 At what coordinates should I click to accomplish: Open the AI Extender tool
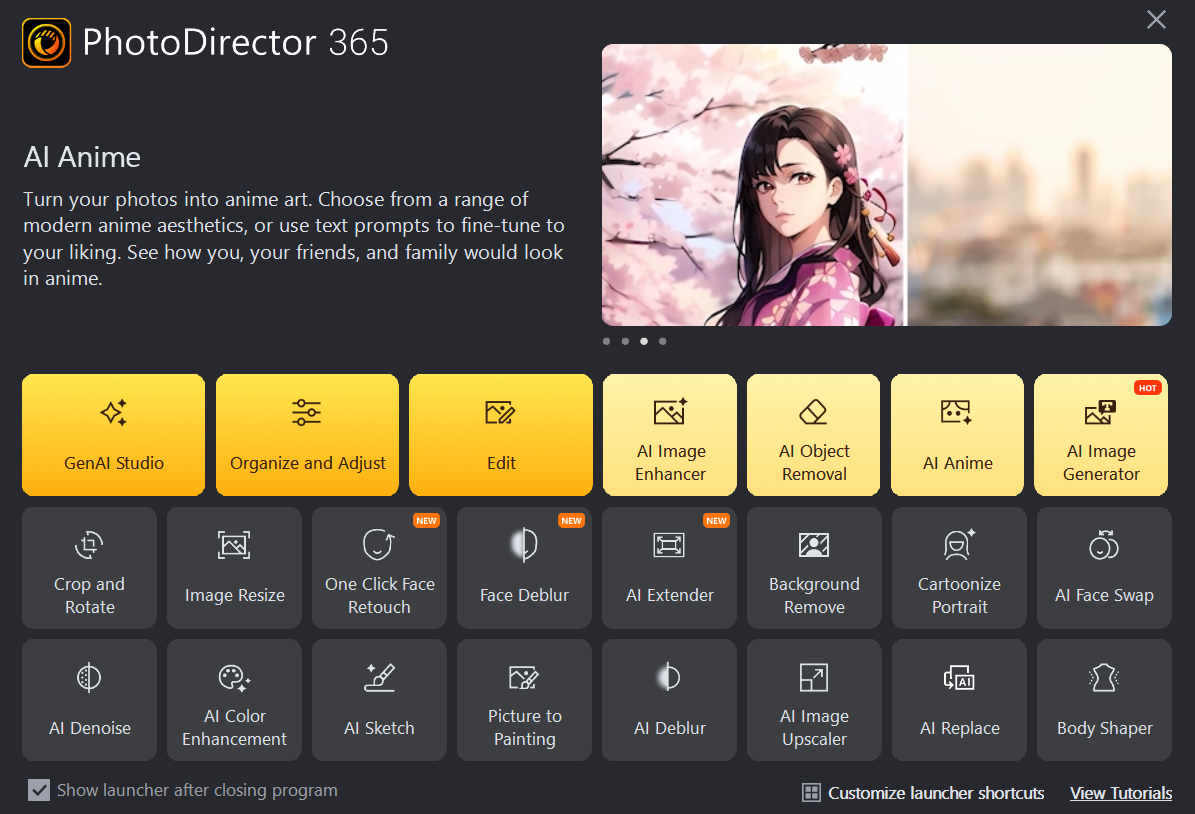(669, 568)
